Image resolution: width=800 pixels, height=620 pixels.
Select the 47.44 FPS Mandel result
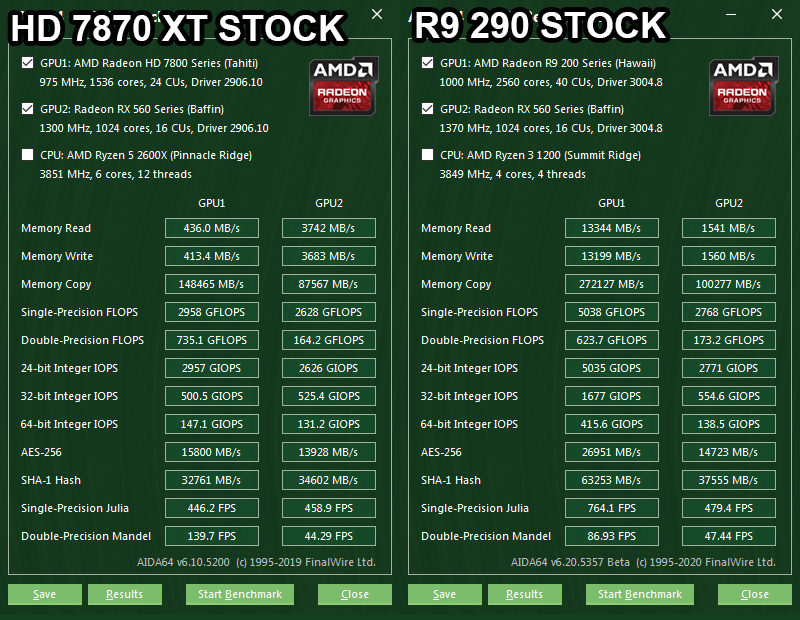[729, 536]
